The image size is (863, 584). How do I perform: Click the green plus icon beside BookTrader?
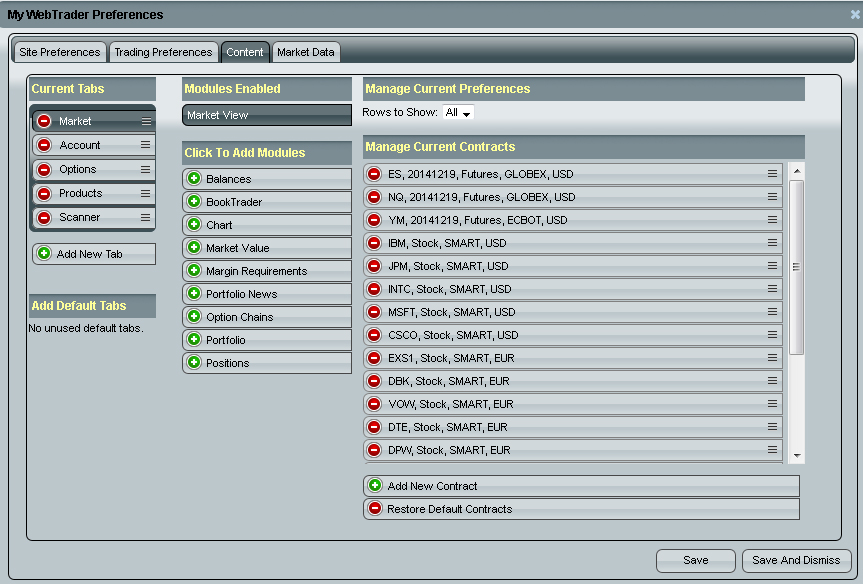pos(194,202)
